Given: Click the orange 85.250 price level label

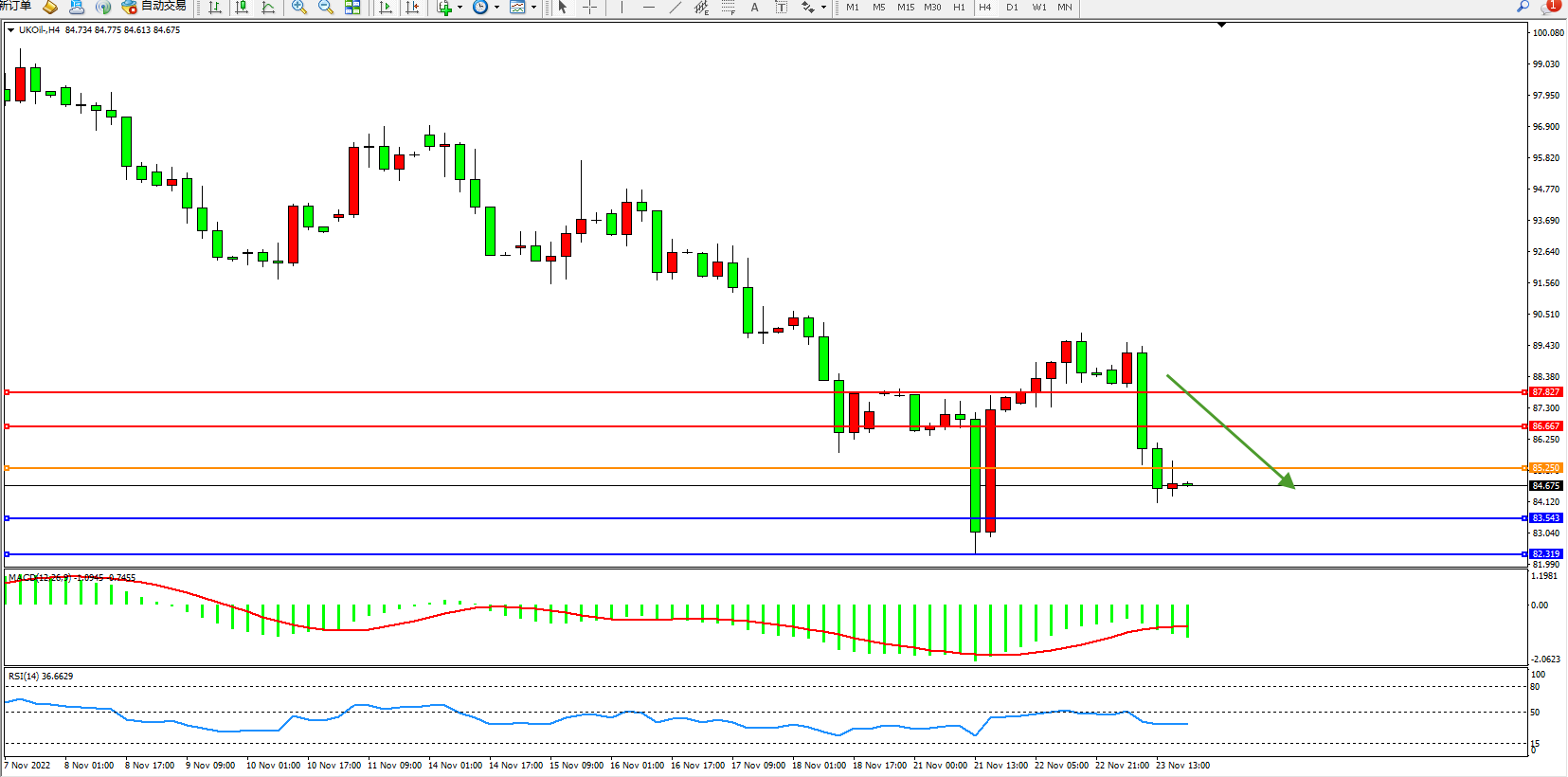Looking at the screenshot, I should pos(1545,468).
